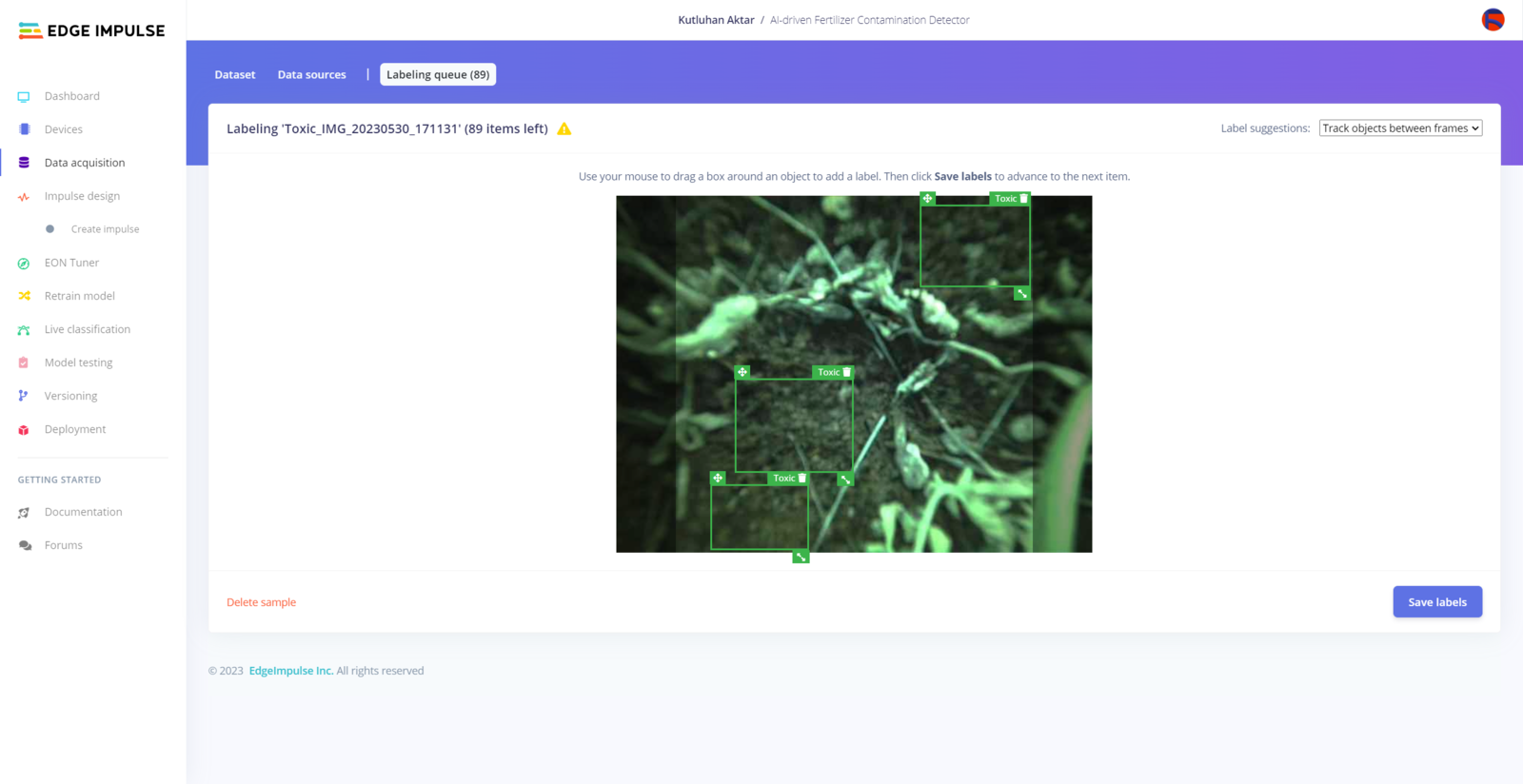Open Model testing page
Screen dimensions: 1523x784
tap(79, 363)
